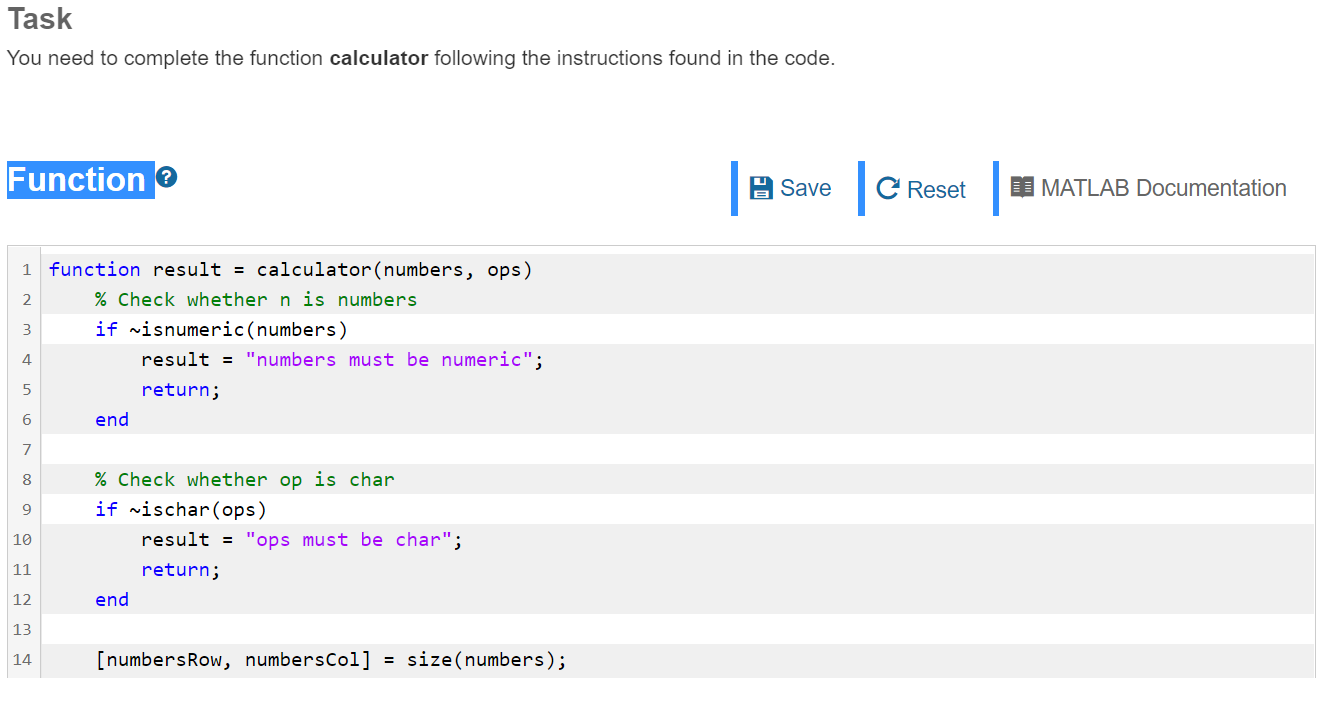This screenshot has width=1330, height=702.
Task: Click line number 7 in the gutter
Action: click(26, 450)
